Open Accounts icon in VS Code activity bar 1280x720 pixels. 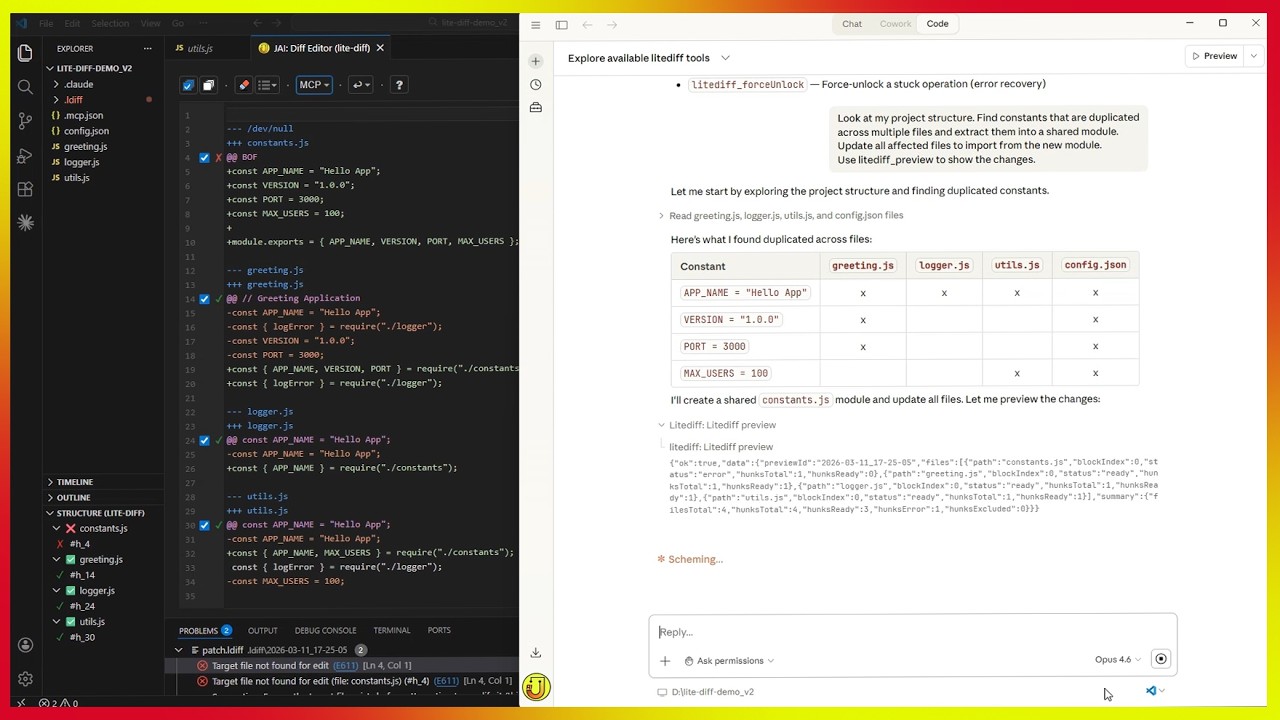[25, 645]
